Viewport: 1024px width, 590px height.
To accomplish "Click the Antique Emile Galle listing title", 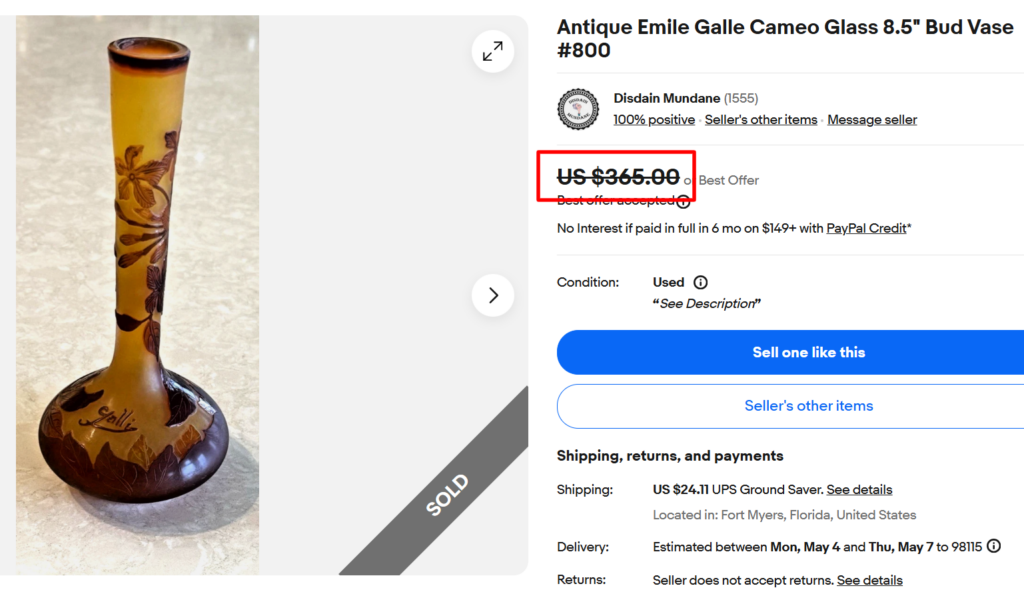I will pyautogui.click(x=785, y=38).
